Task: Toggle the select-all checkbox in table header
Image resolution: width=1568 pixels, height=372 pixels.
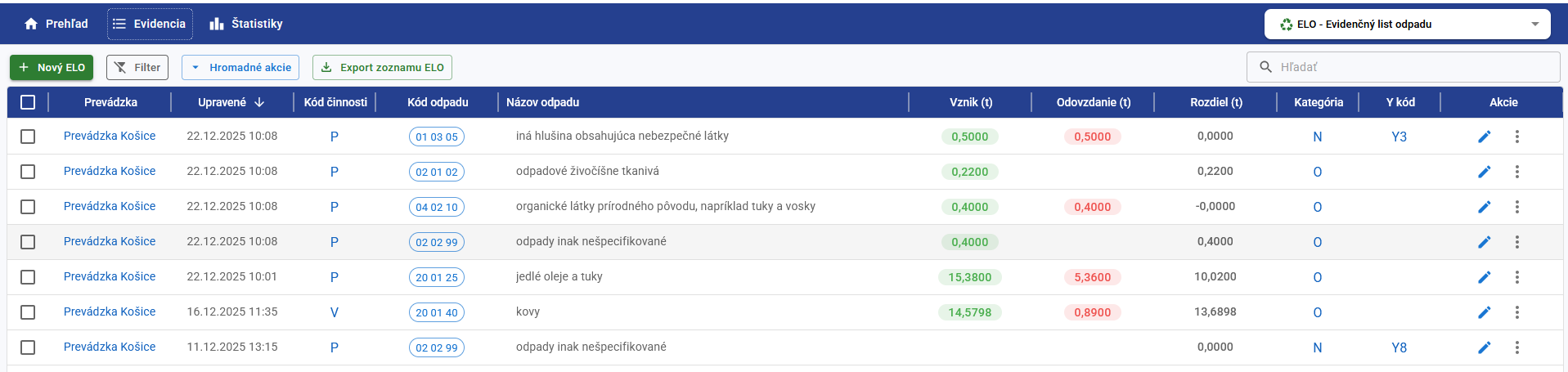Action: point(28,102)
